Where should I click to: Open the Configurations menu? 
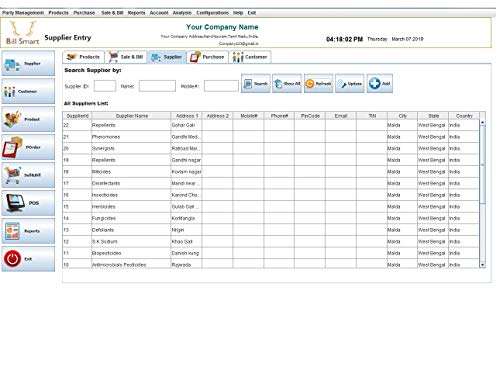pos(212,13)
